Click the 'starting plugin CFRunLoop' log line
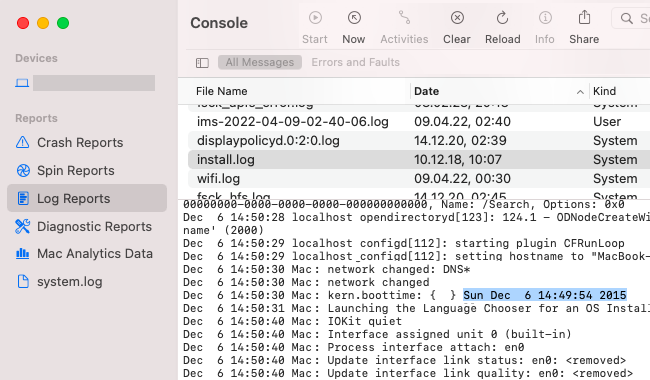 click(x=404, y=243)
